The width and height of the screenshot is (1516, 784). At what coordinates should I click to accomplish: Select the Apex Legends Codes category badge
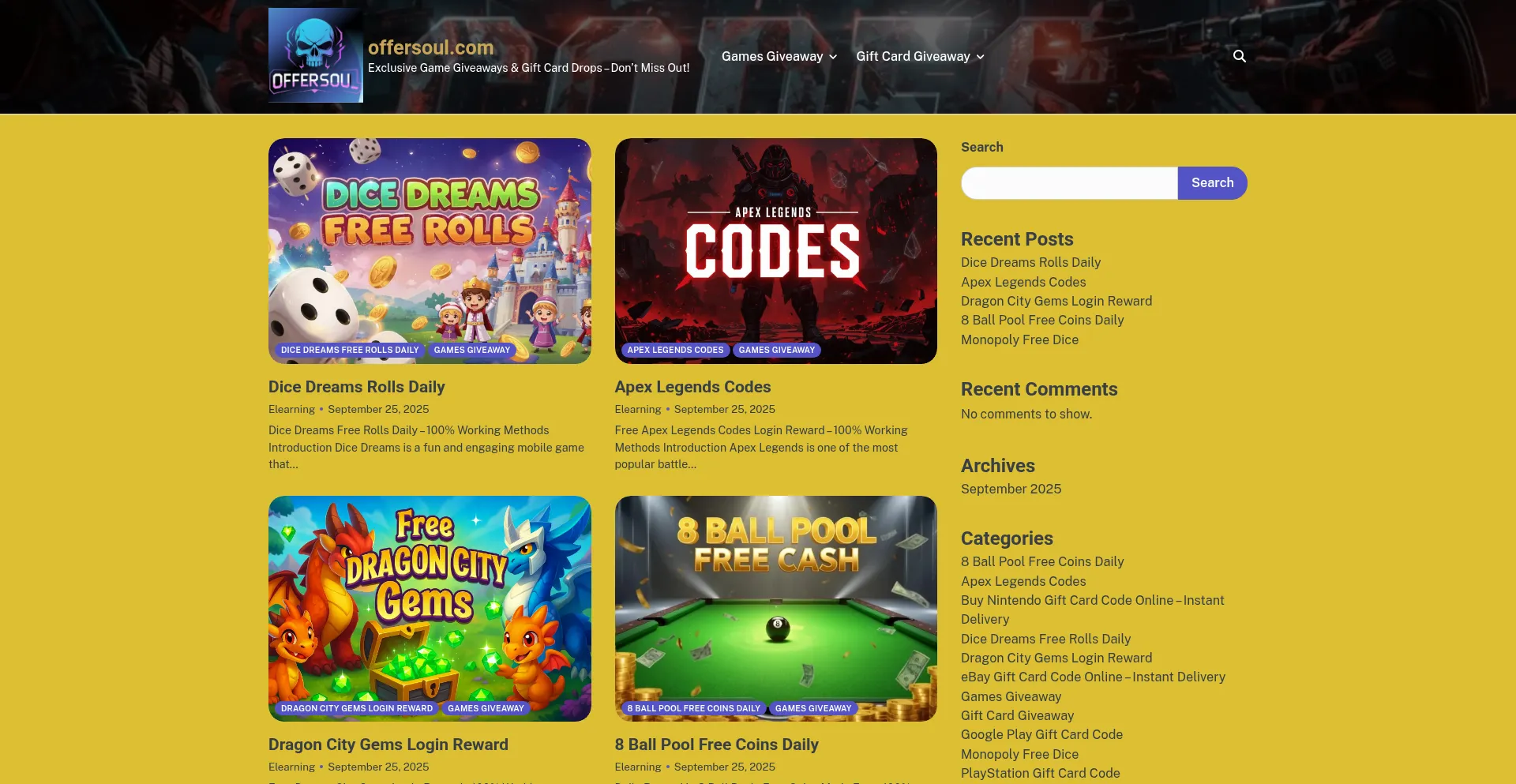coord(675,350)
